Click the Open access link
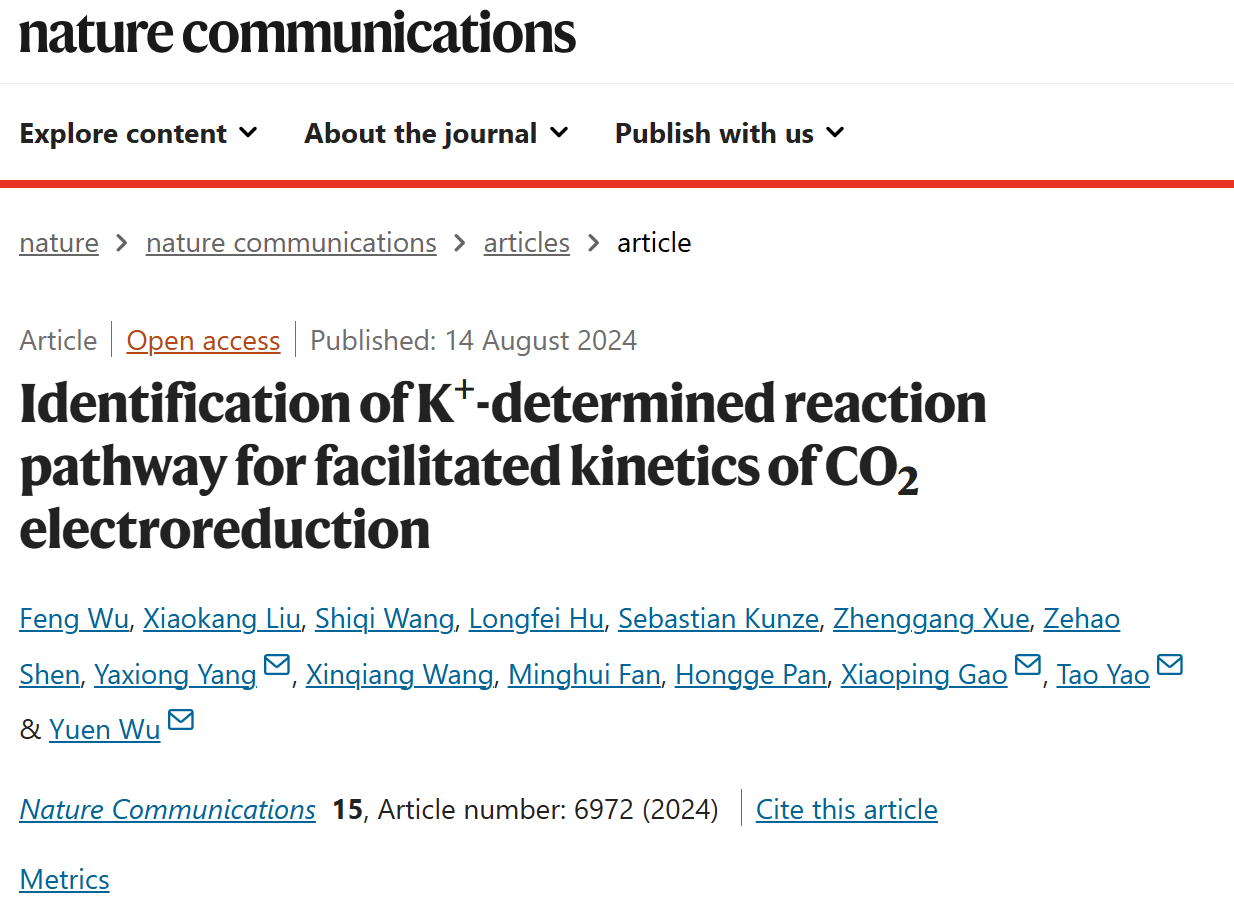The width and height of the screenshot is (1234, 905). click(x=203, y=341)
